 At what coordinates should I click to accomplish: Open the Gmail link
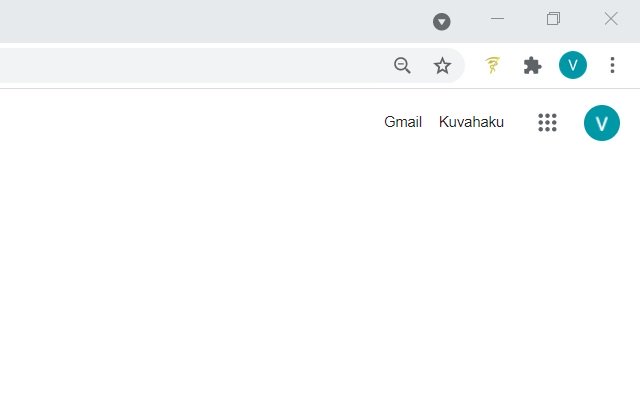point(403,122)
